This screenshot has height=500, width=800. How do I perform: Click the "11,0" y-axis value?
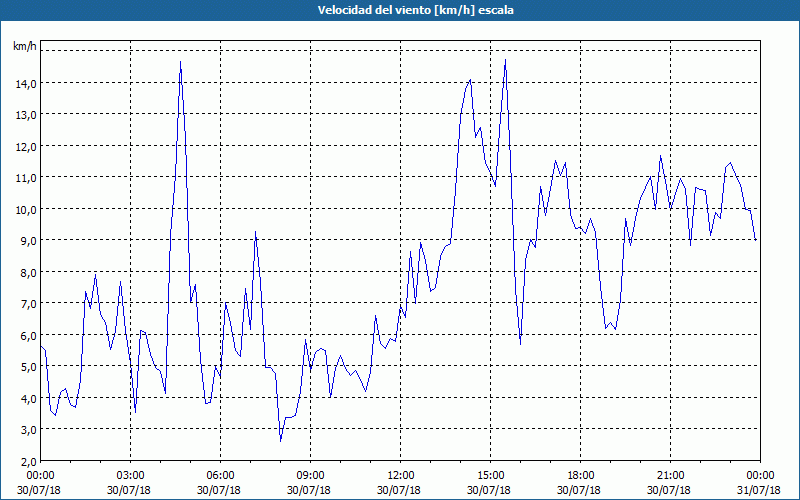[26, 178]
